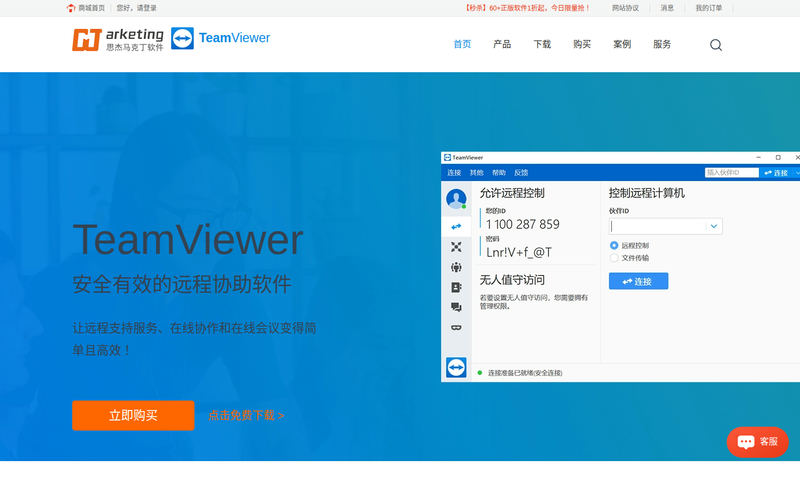Select the remote control arrows sidebar icon
The height and width of the screenshot is (500, 800).
tap(456, 226)
